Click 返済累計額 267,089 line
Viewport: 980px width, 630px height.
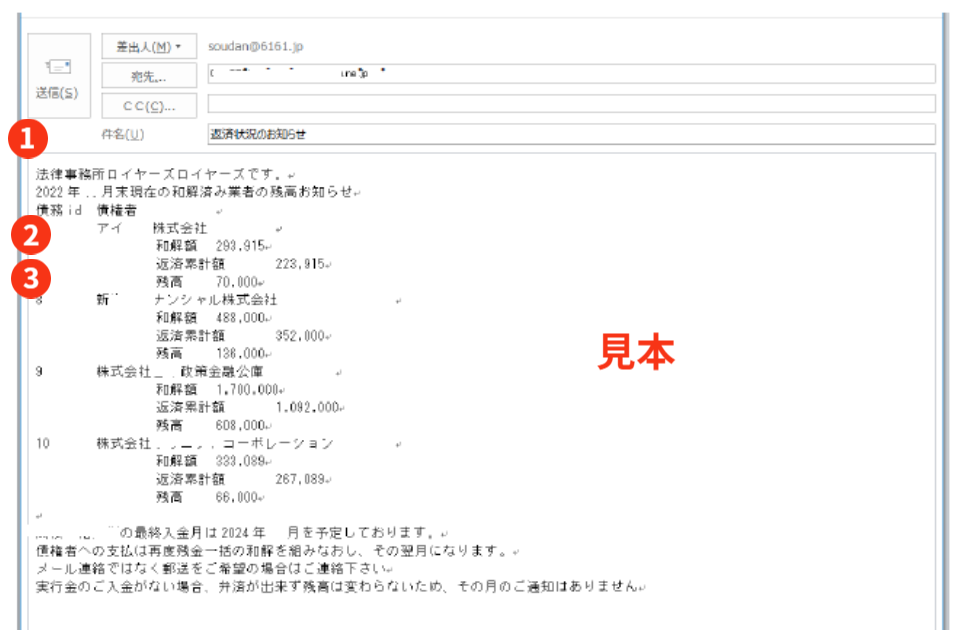click(x=243, y=479)
